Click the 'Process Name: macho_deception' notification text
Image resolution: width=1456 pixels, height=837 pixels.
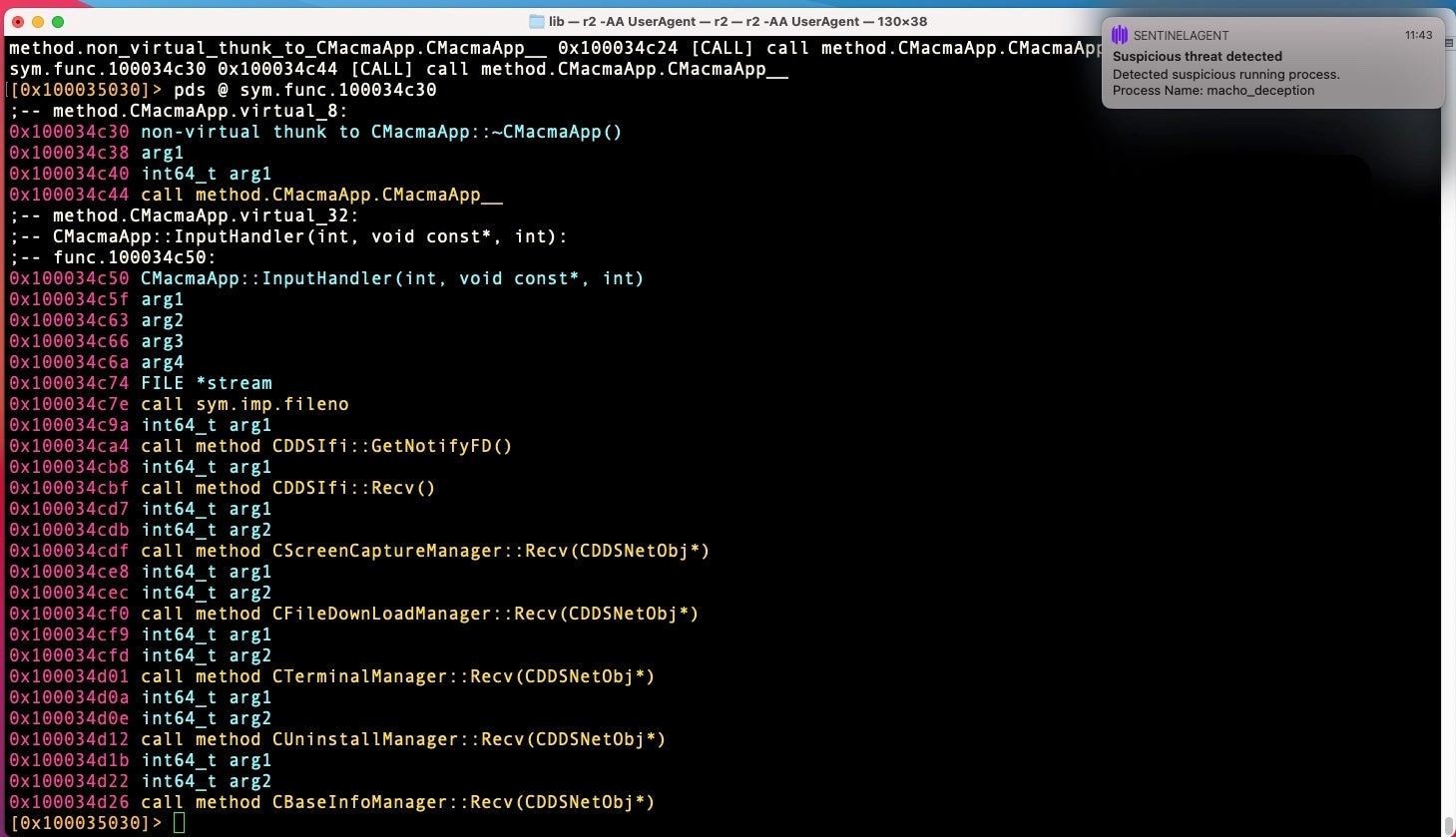[x=1213, y=91]
